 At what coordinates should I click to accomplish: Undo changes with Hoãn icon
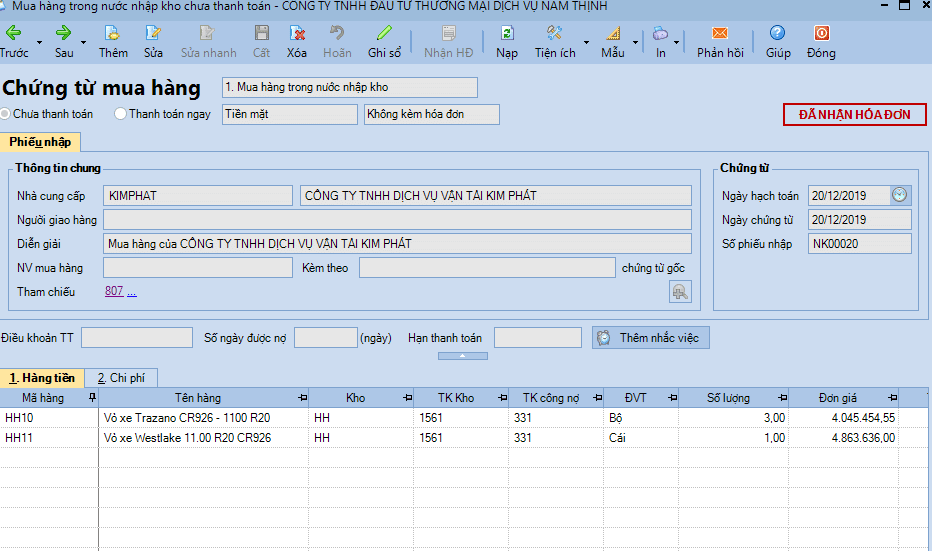(x=337, y=33)
